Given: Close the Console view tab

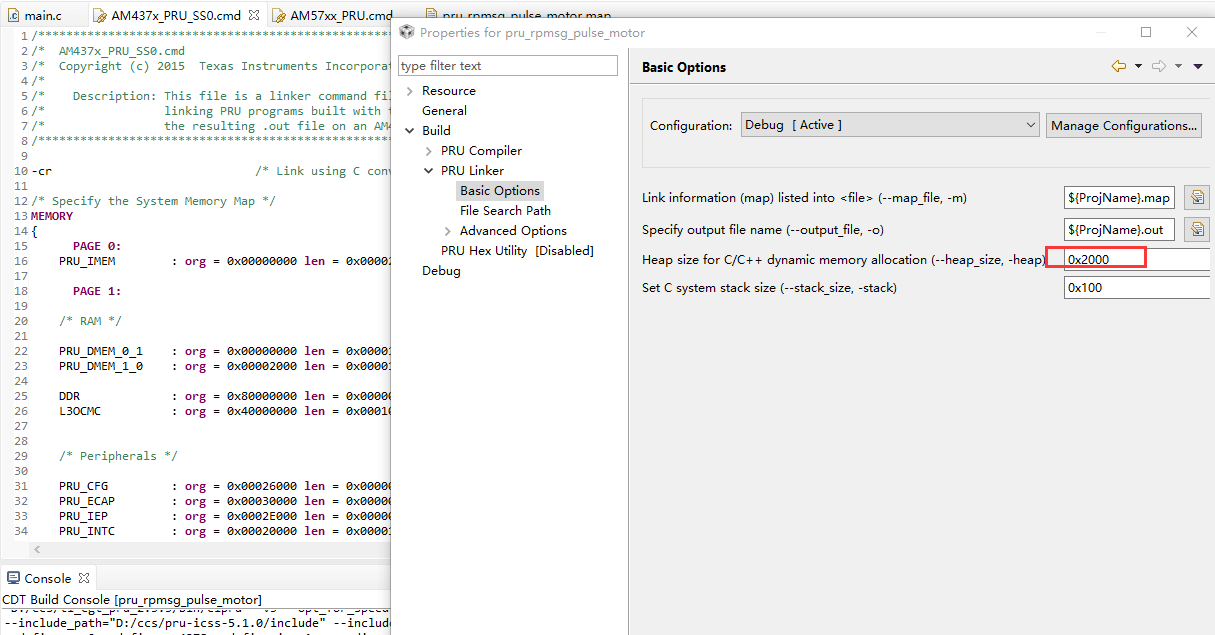Looking at the screenshot, I should pos(84,578).
